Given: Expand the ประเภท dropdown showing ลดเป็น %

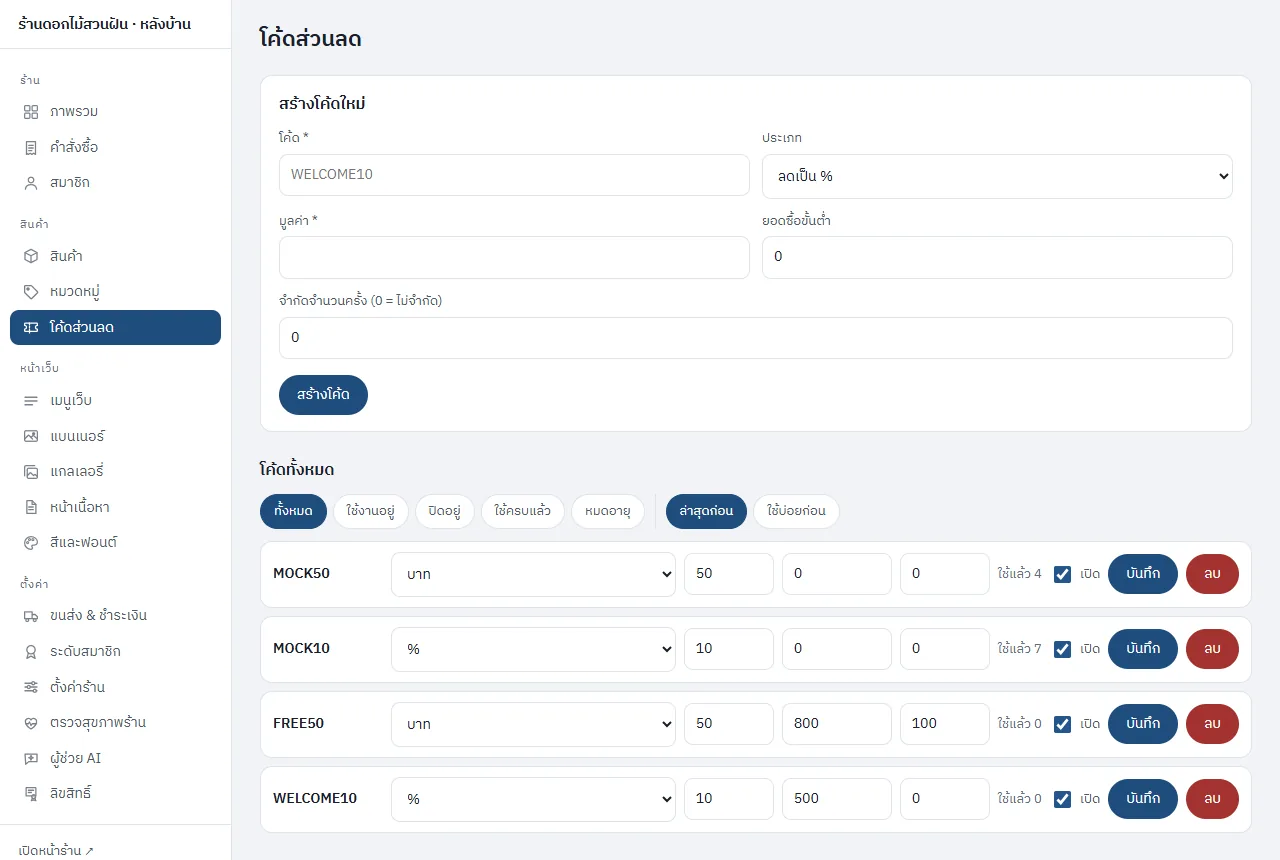Looking at the screenshot, I should 997,176.
